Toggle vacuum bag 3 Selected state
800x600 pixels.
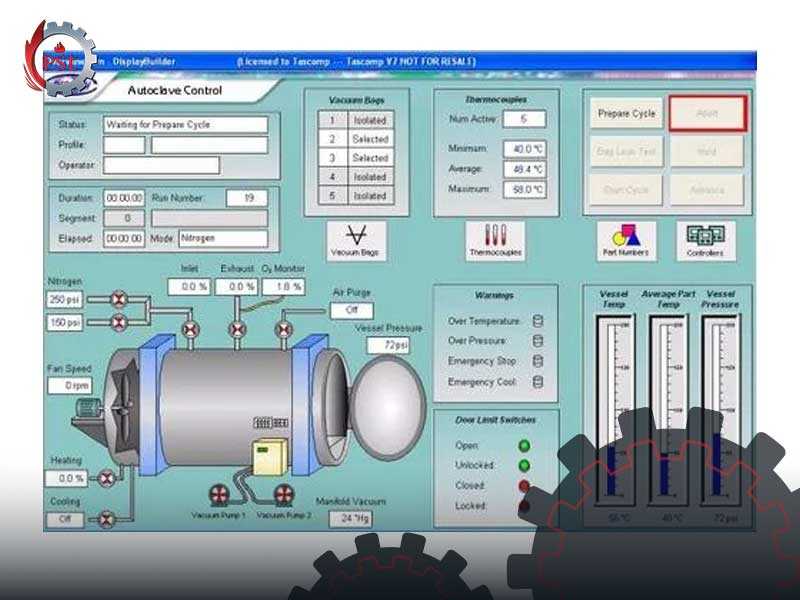coord(369,158)
